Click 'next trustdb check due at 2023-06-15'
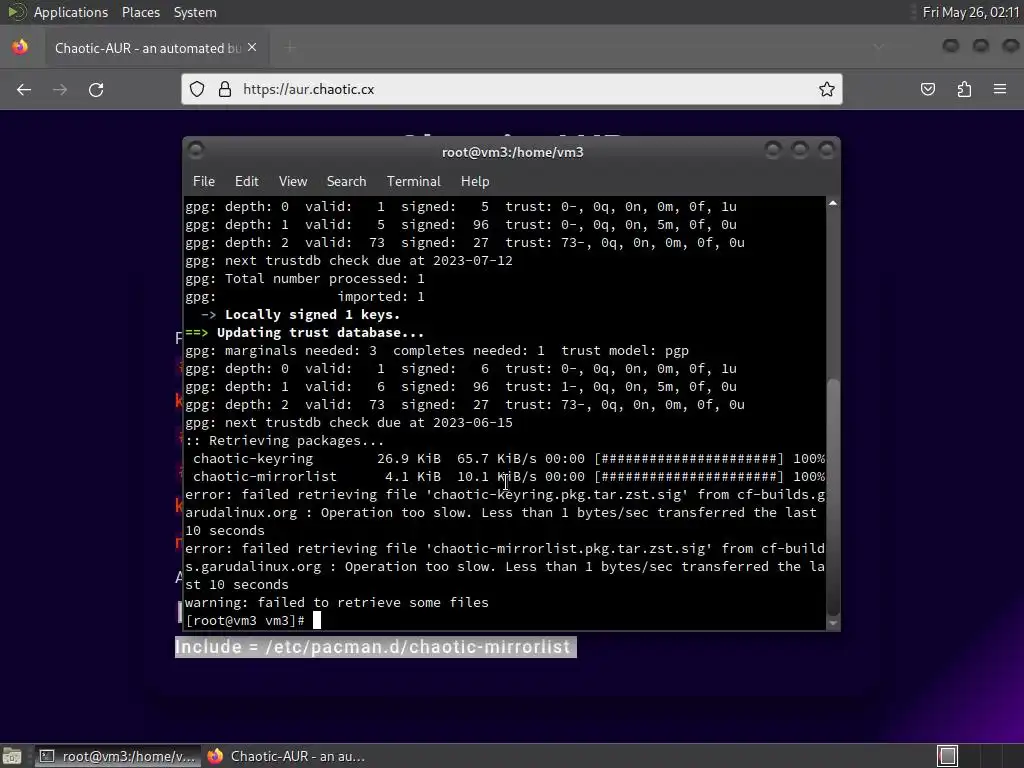Viewport: 1024px width, 768px height. [x=369, y=423]
